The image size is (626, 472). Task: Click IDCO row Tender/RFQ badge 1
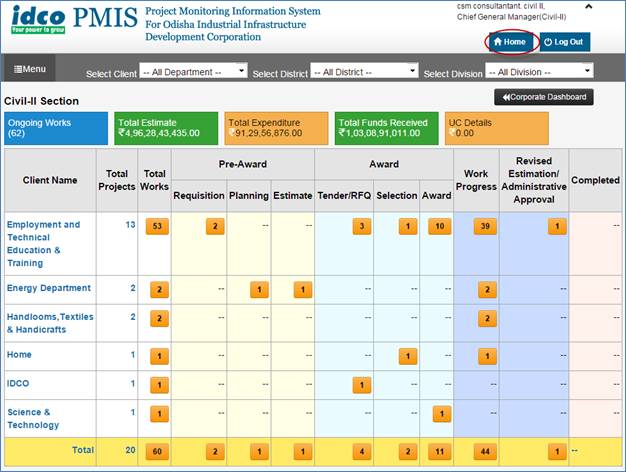point(362,385)
